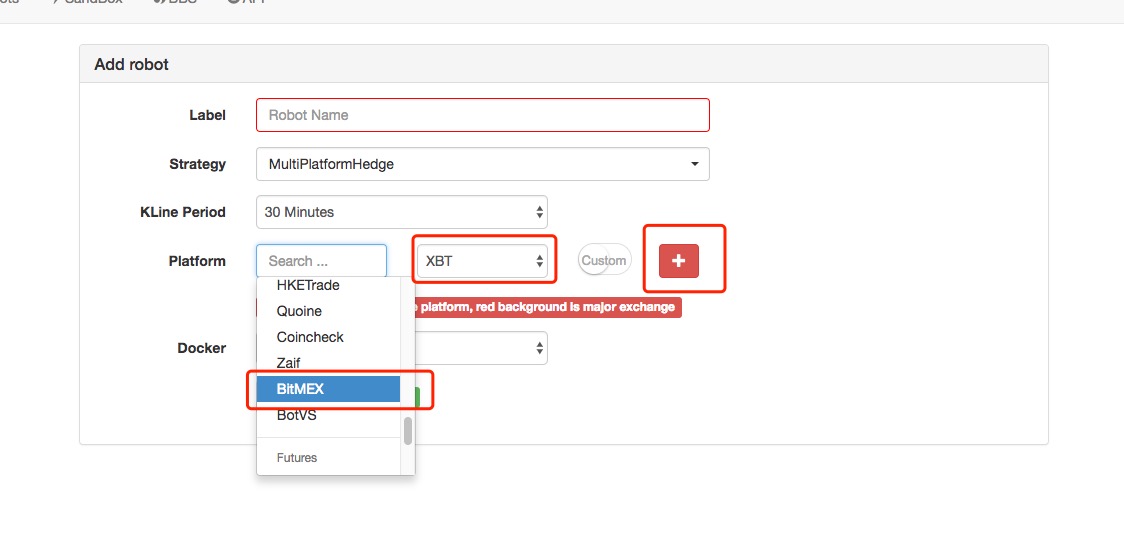Select the highlighted BitMEX platform

(x=328, y=389)
